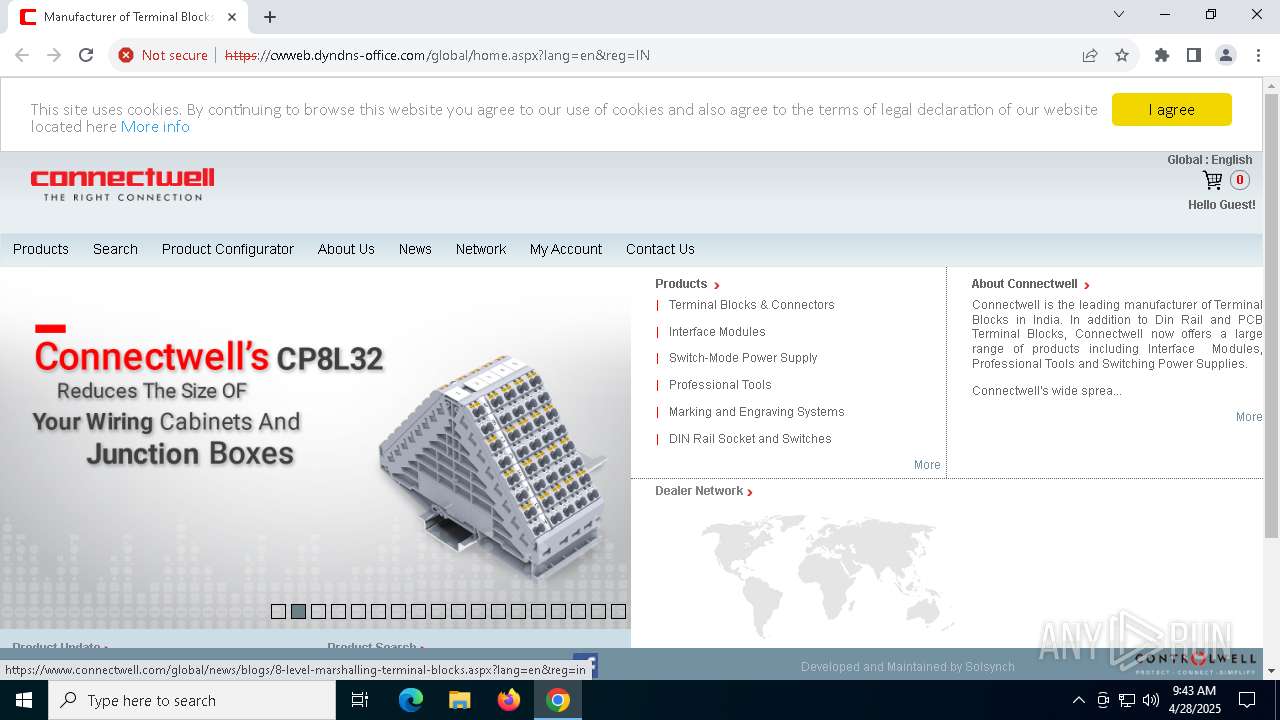Bookmark this page with star icon

point(1122,55)
